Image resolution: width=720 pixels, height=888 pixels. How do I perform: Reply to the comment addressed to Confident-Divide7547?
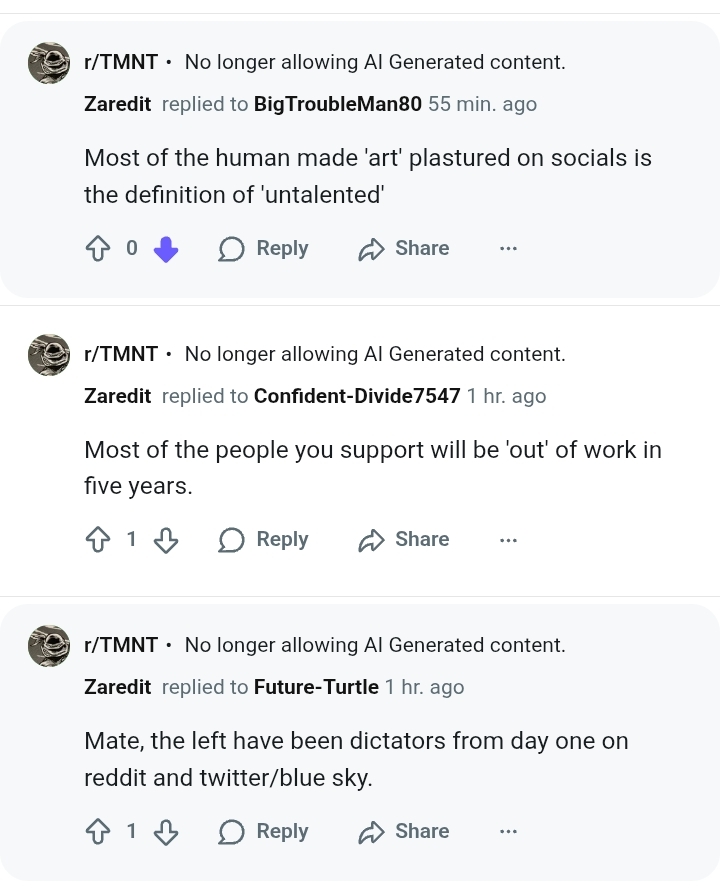(263, 539)
